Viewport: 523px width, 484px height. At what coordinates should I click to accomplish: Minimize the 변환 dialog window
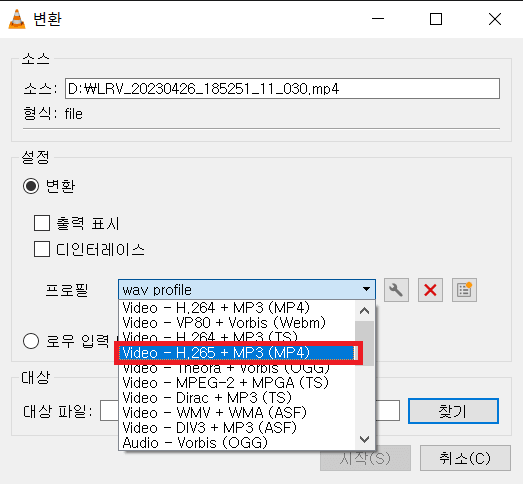coord(378,19)
